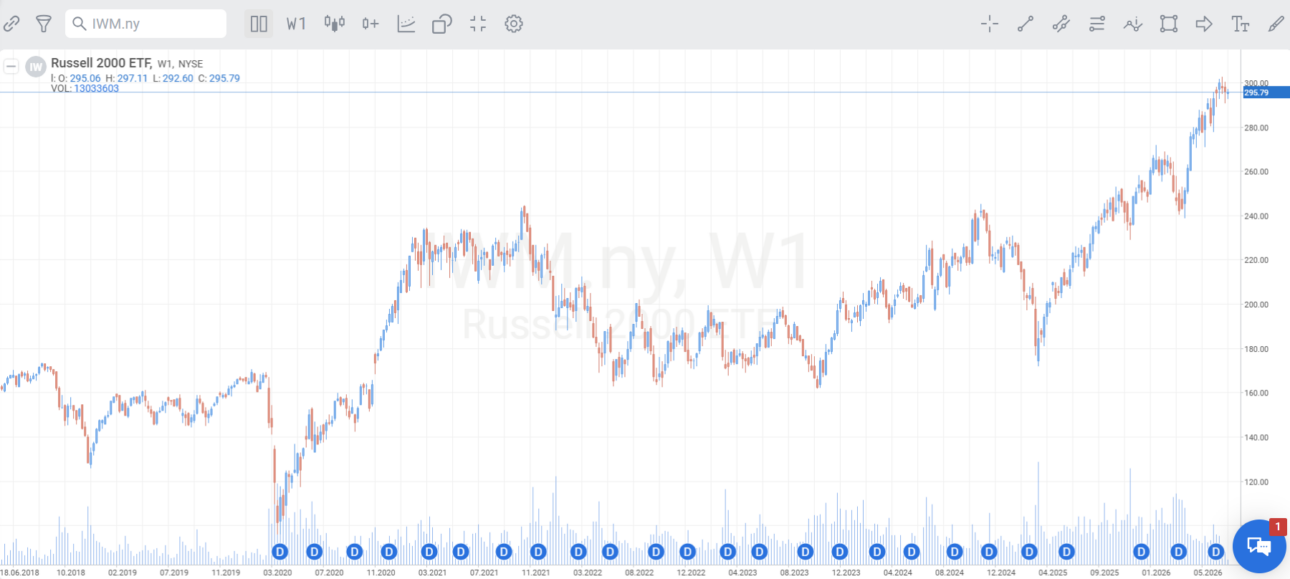Click the IWM.ny symbol search field

pyautogui.click(x=146, y=24)
